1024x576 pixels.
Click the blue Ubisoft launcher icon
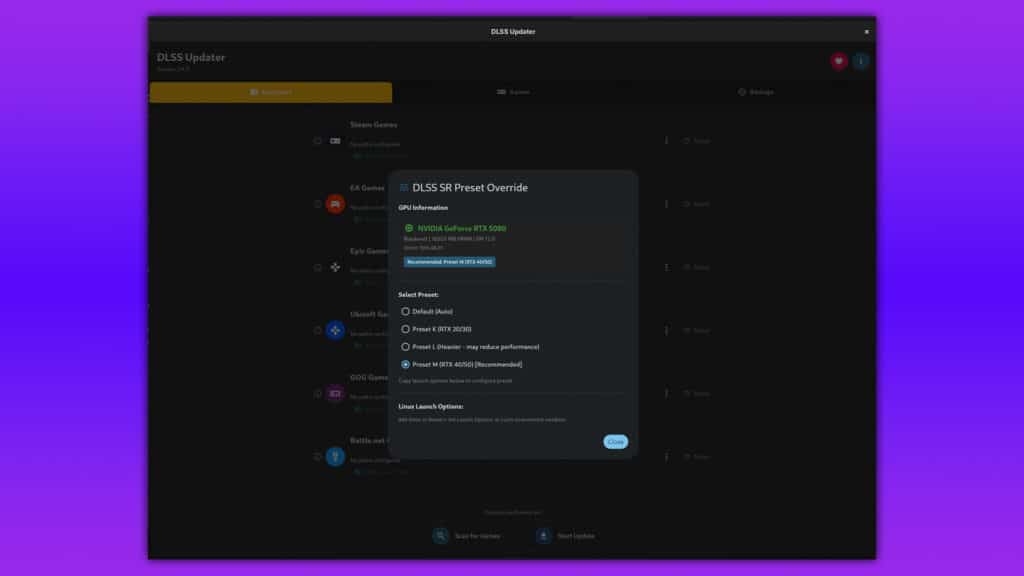click(335, 330)
